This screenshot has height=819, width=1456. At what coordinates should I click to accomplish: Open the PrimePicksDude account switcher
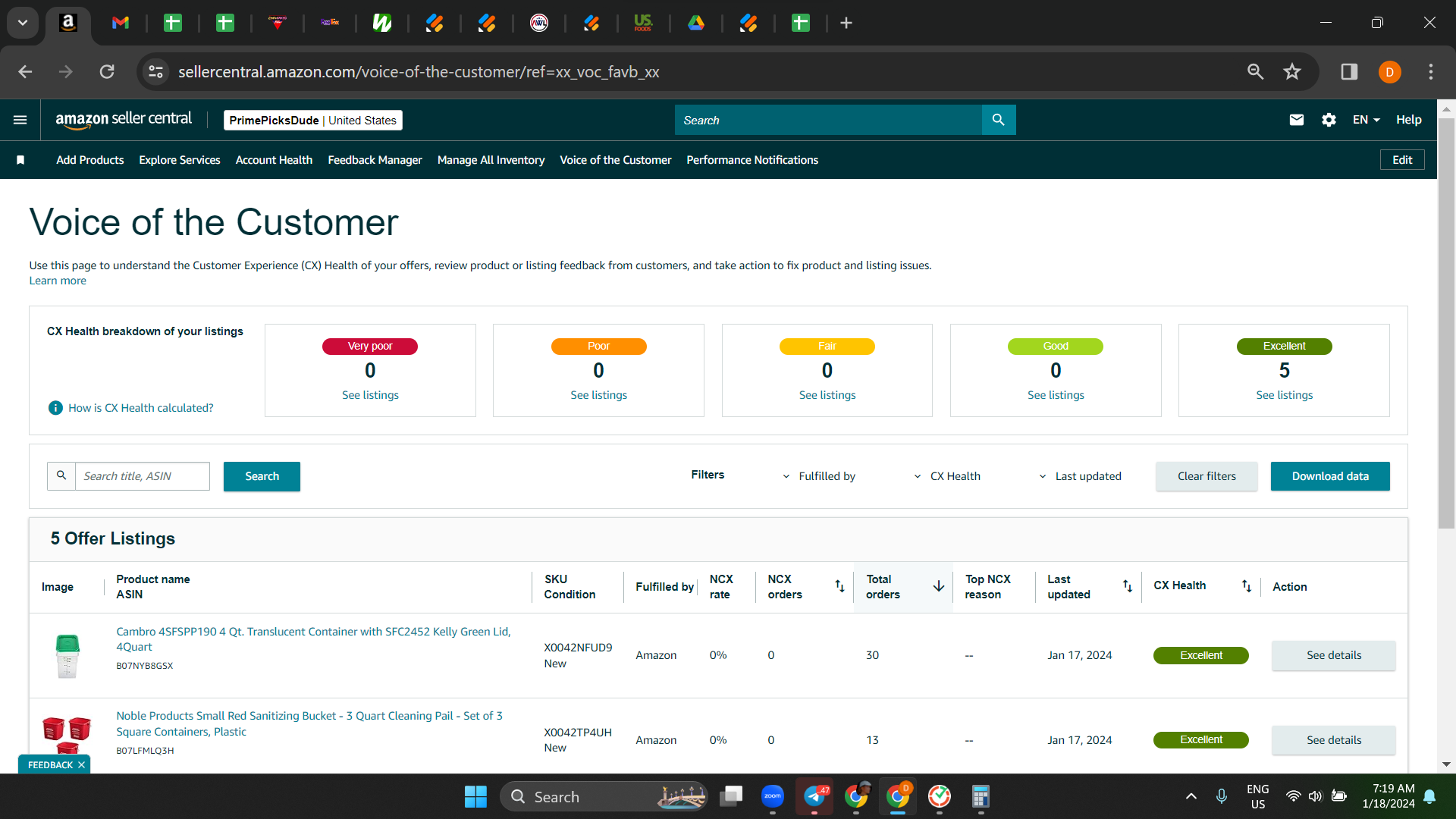[312, 120]
